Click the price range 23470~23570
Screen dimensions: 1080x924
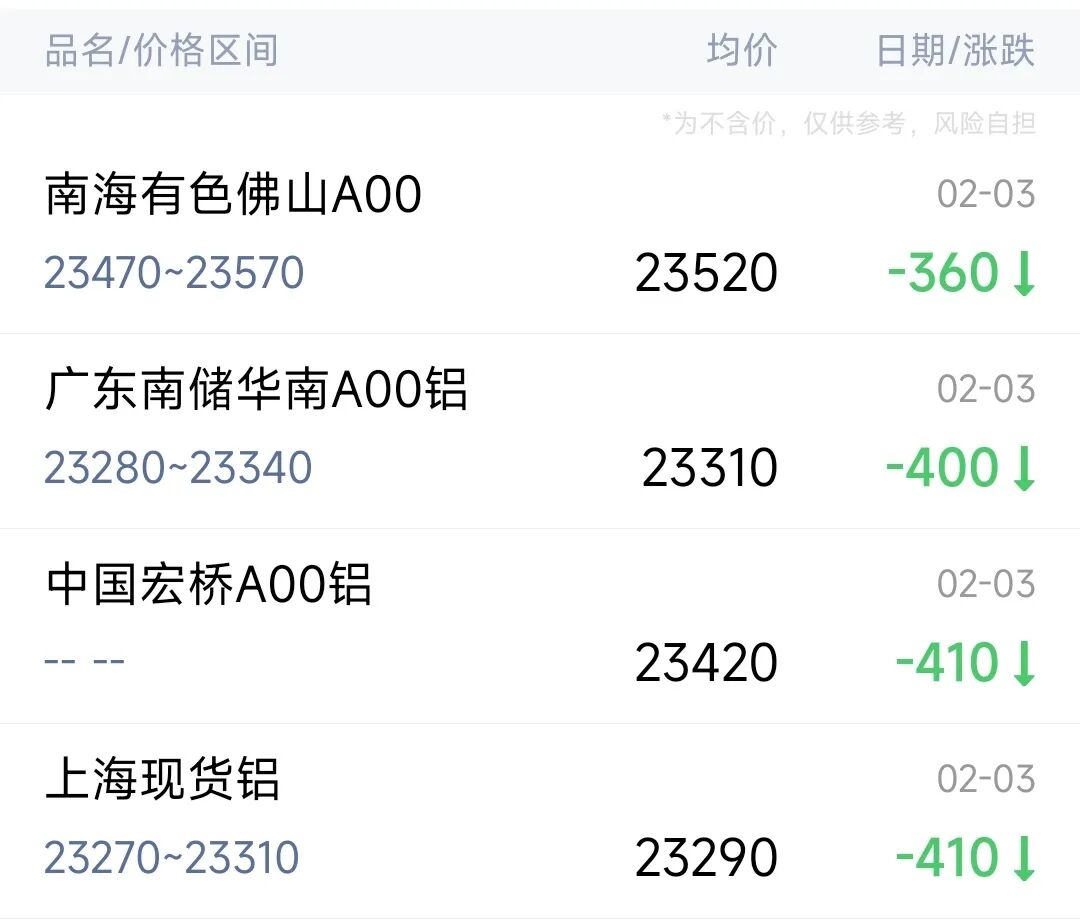175,273
